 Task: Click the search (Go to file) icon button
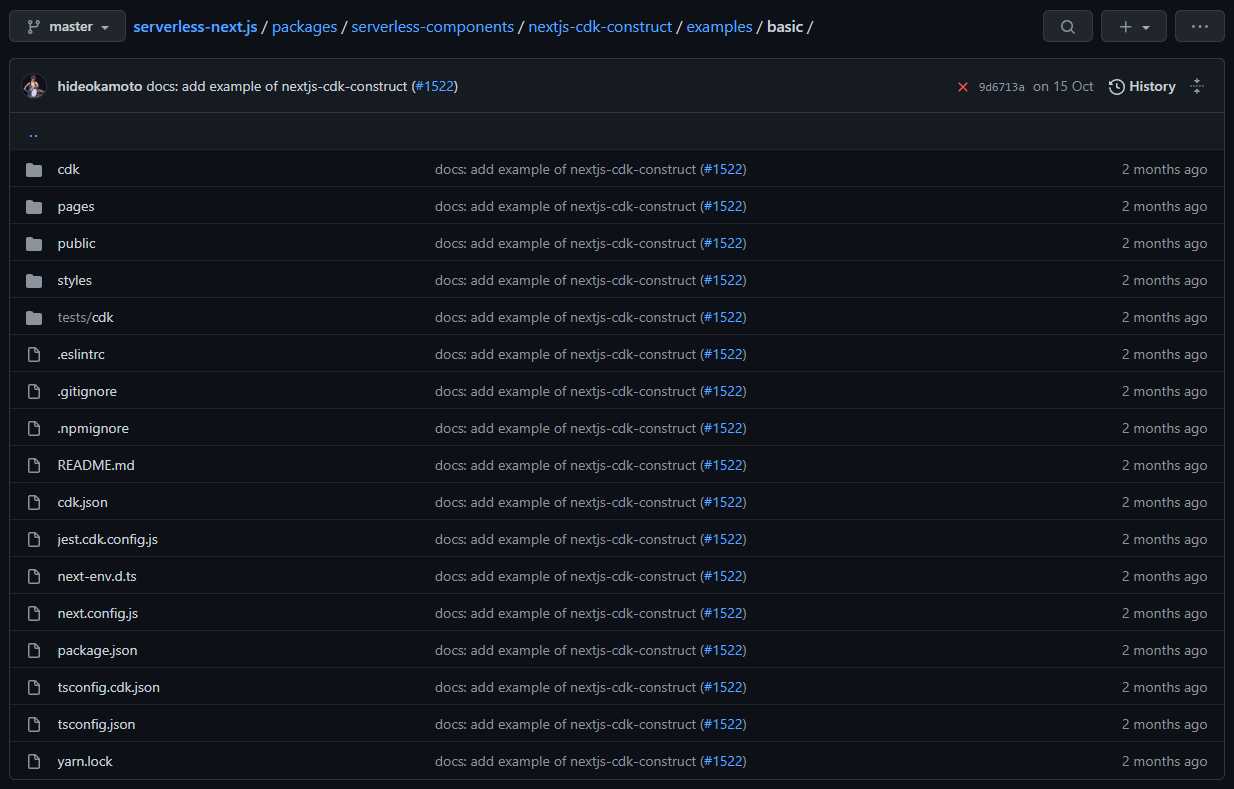(x=1068, y=27)
